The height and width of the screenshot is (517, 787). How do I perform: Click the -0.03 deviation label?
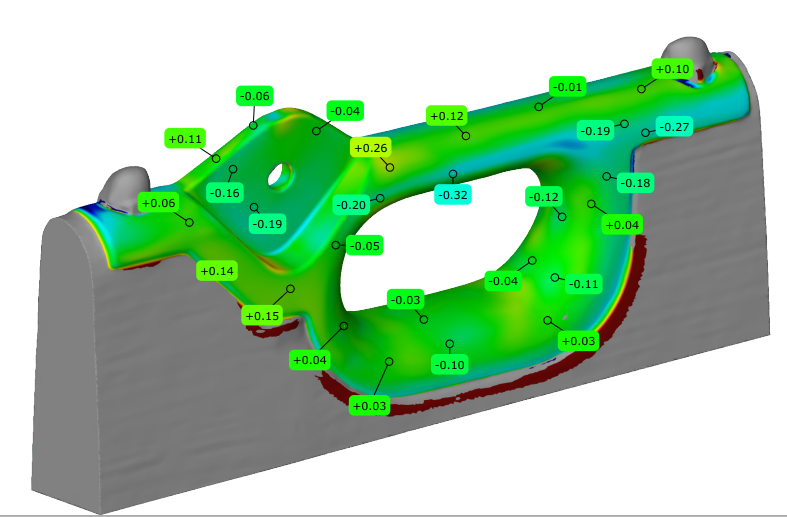click(x=406, y=300)
